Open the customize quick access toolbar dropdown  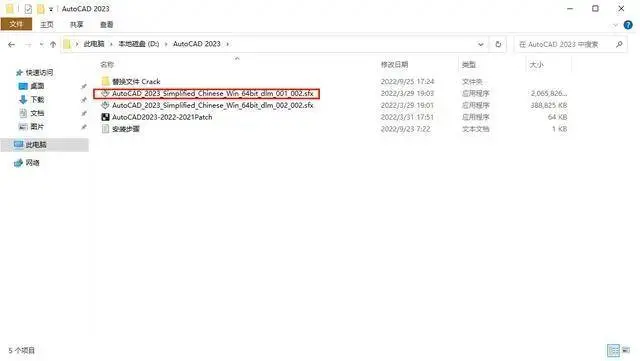[51, 9]
